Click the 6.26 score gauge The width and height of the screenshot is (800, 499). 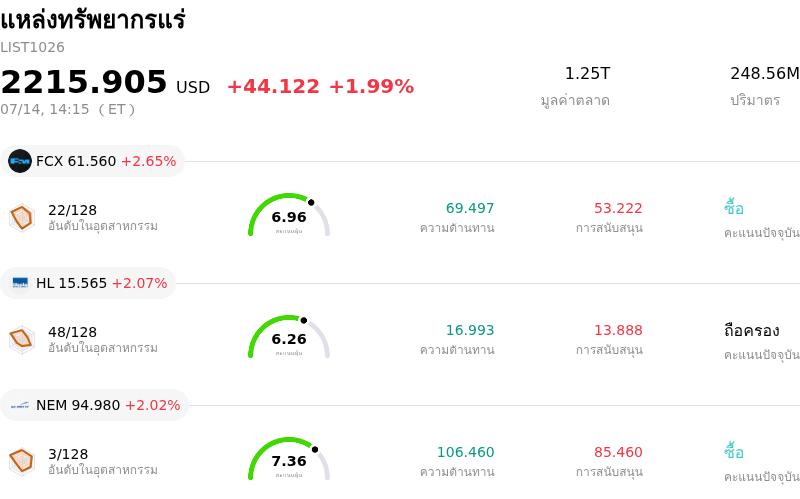tap(289, 337)
